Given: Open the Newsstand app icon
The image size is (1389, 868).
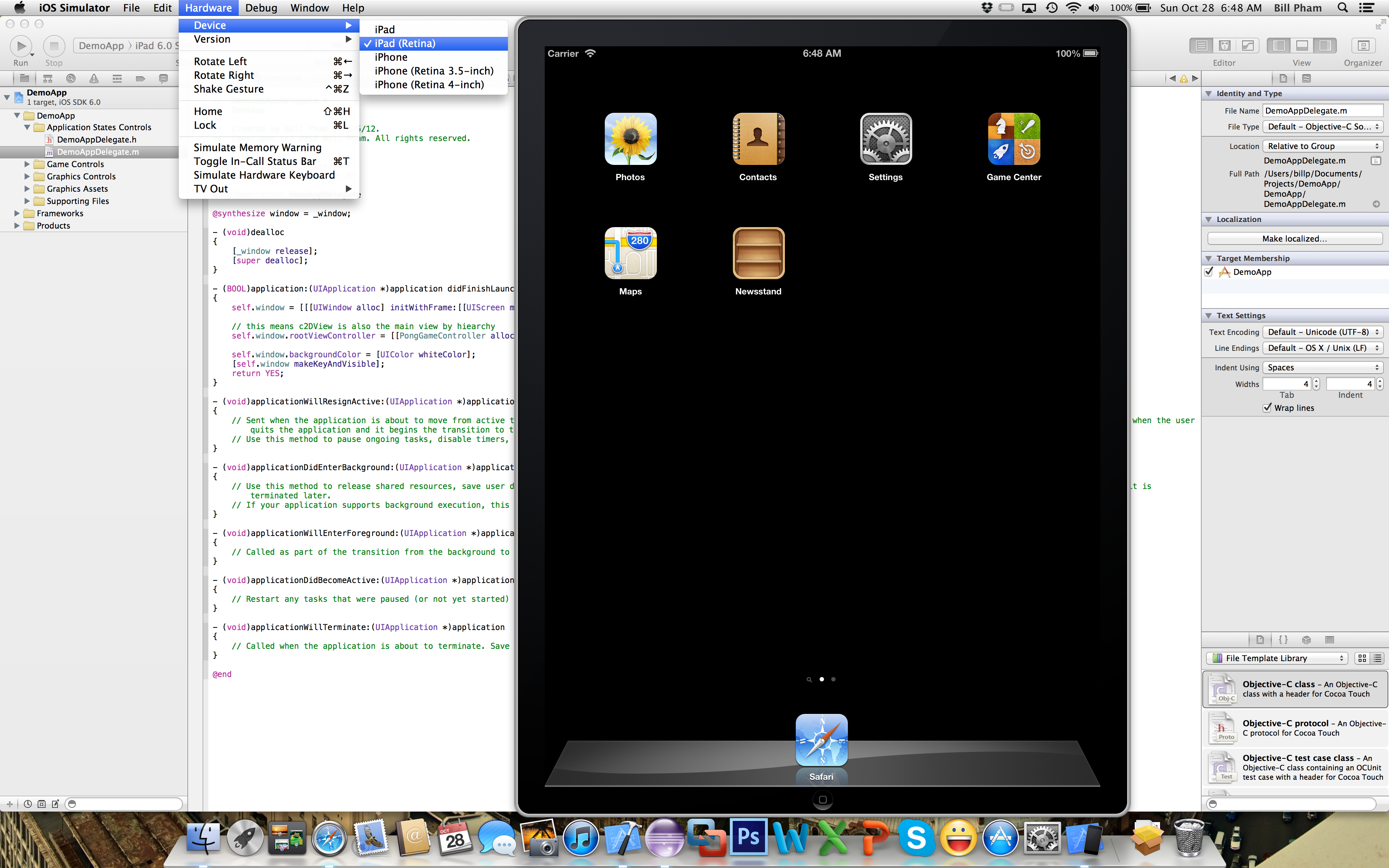Looking at the screenshot, I should coord(758,253).
